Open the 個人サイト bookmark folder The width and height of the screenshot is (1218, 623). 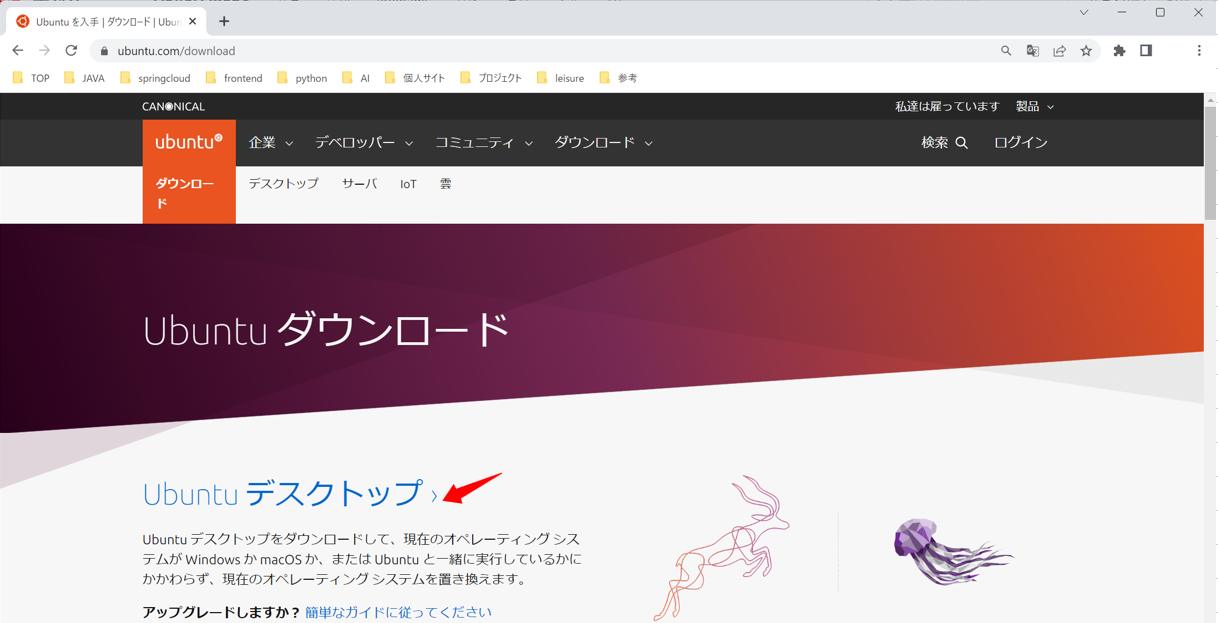tap(415, 78)
